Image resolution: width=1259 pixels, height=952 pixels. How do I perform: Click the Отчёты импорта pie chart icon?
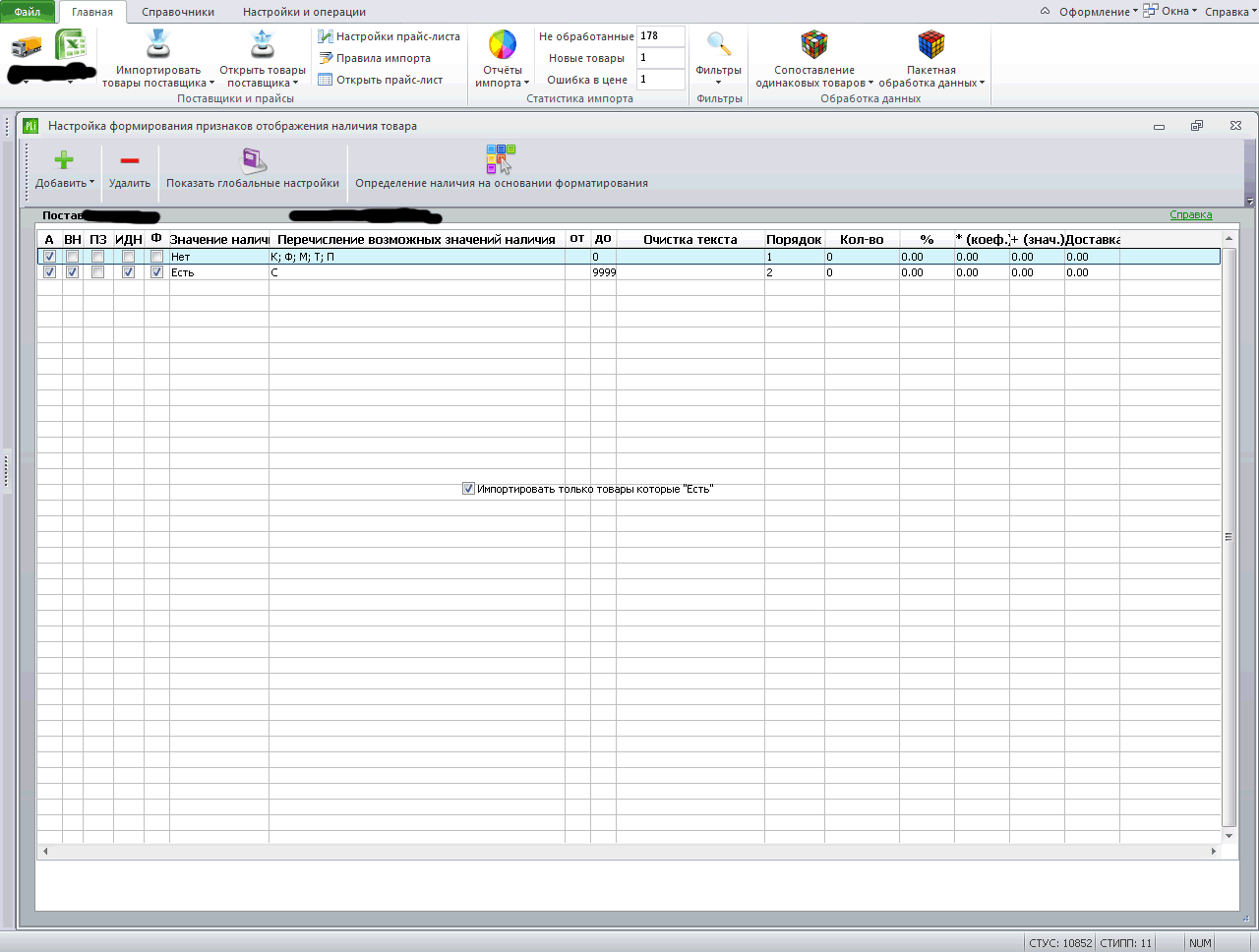[503, 44]
